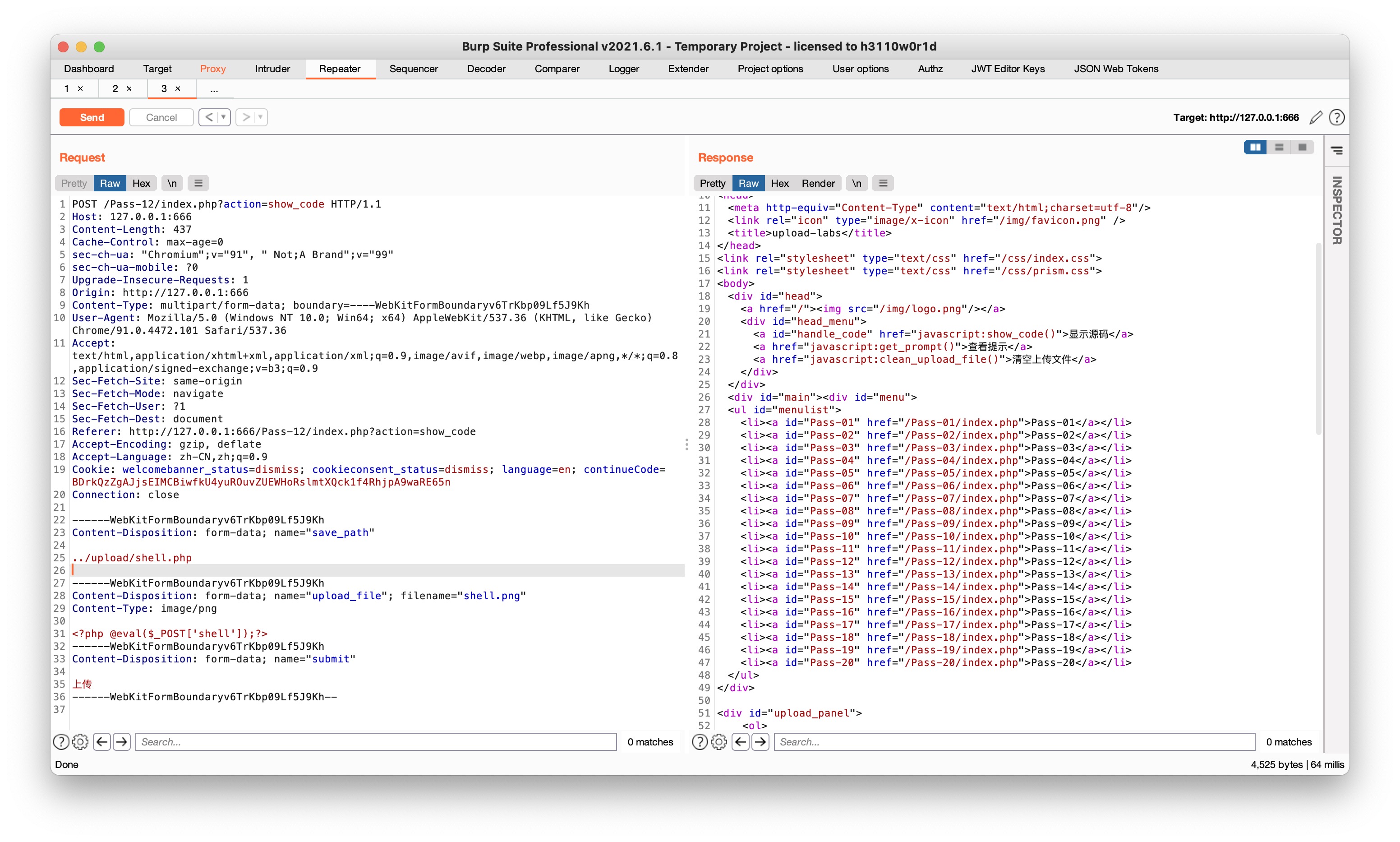This screenshot has width=1400, height=842.
Task: Click the Cancel button
Action: pos(161,117)
